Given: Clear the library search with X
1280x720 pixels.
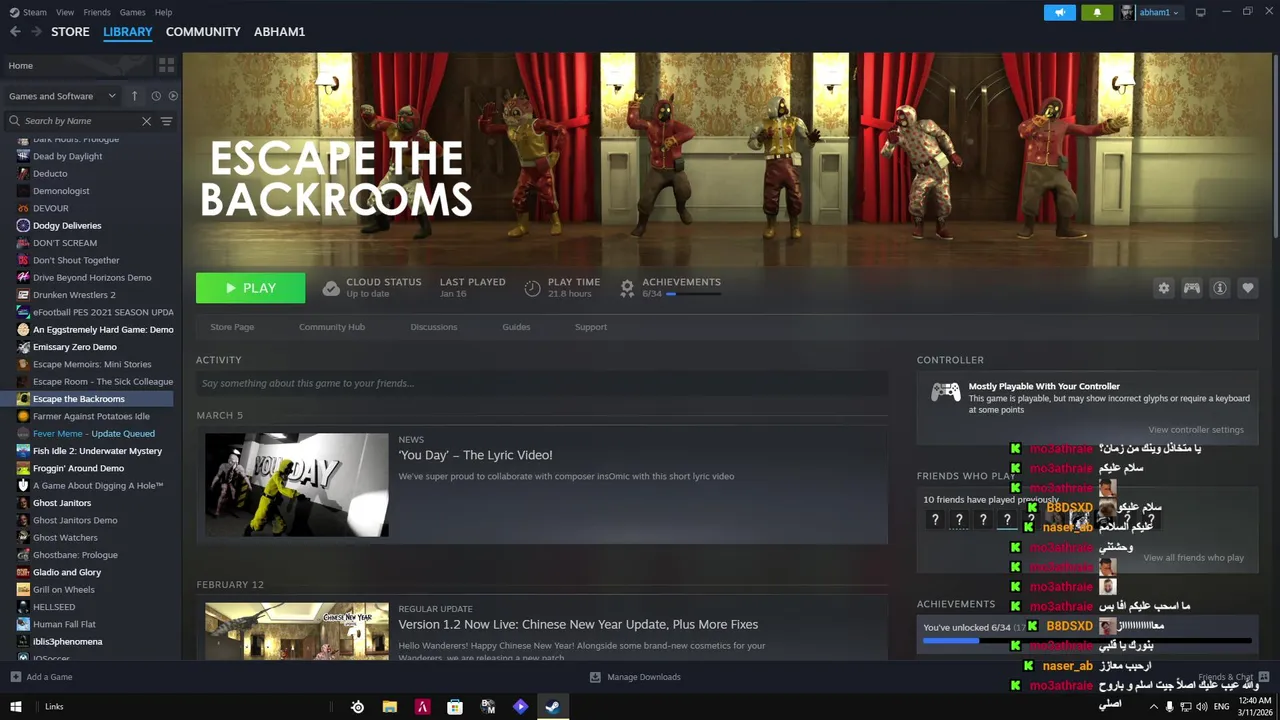Looking at the screenshot, I should pos(146,121).
